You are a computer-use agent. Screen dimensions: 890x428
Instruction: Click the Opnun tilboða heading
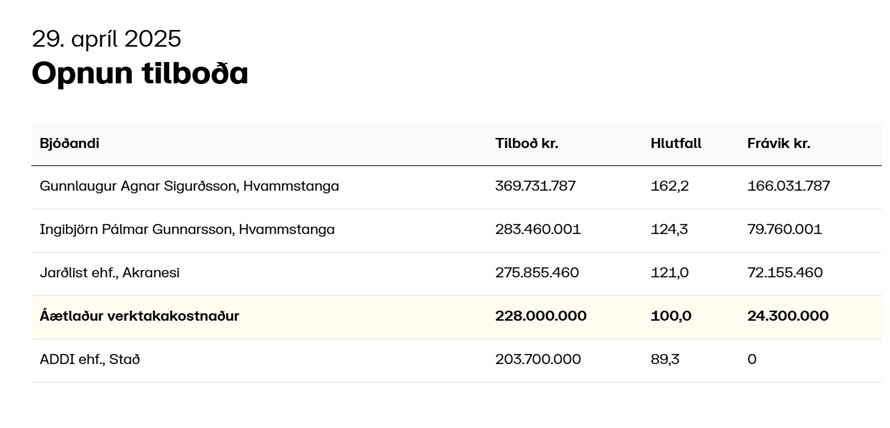(x=140, y=74)
